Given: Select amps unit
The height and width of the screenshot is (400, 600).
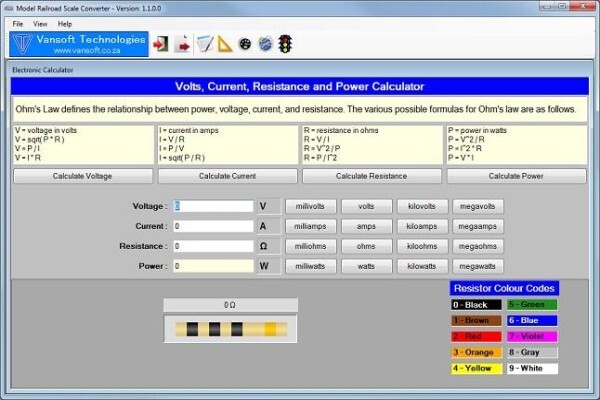Looking at the screenshot, I should pyautogui.click(x=366, y=226).
